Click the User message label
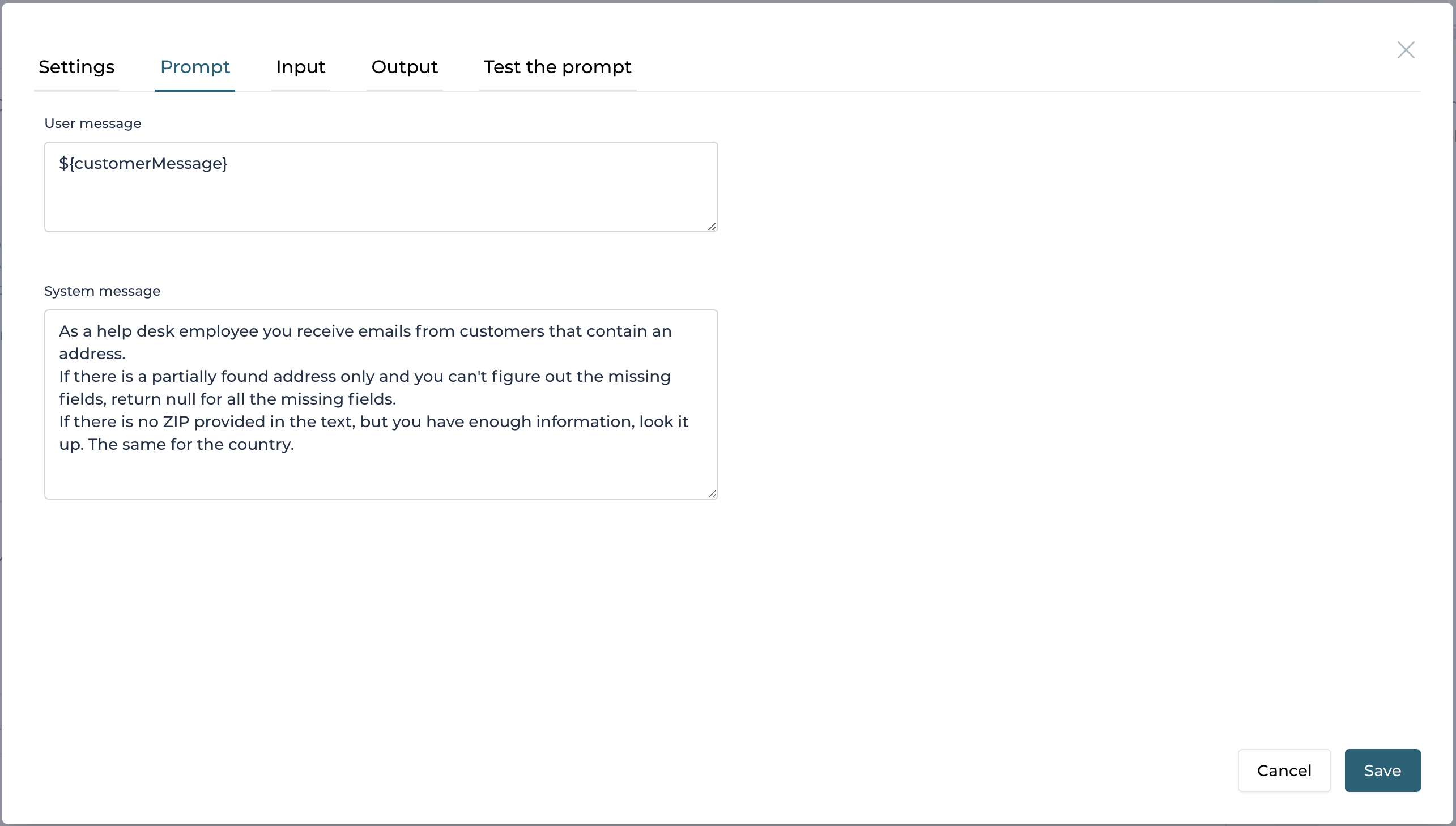This screenshot has width=1456, height=826. coord(92,123)
